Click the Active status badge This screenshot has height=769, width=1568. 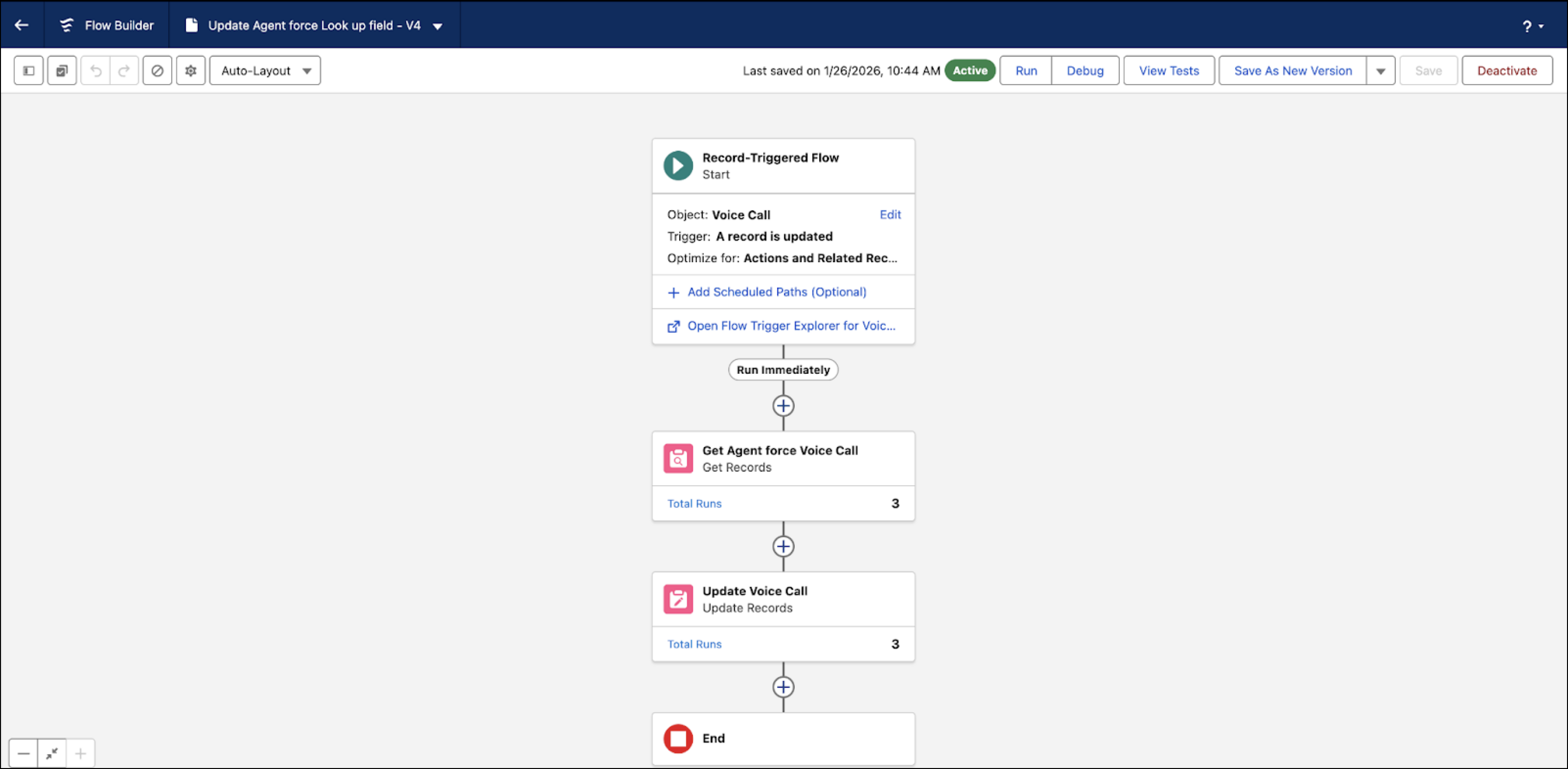coord(970,70)
